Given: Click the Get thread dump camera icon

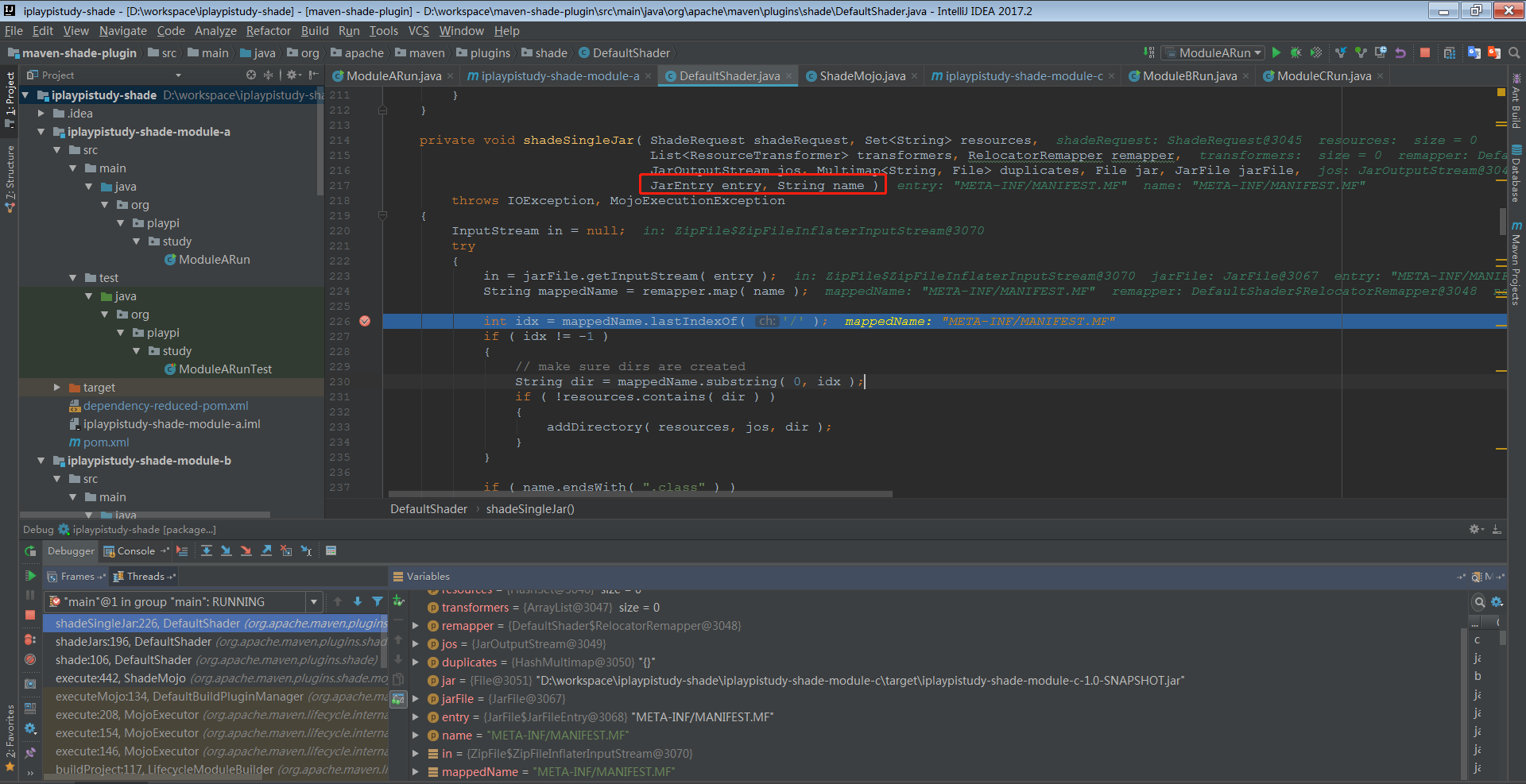Looking at the screenshot, I should pos(30,684).
